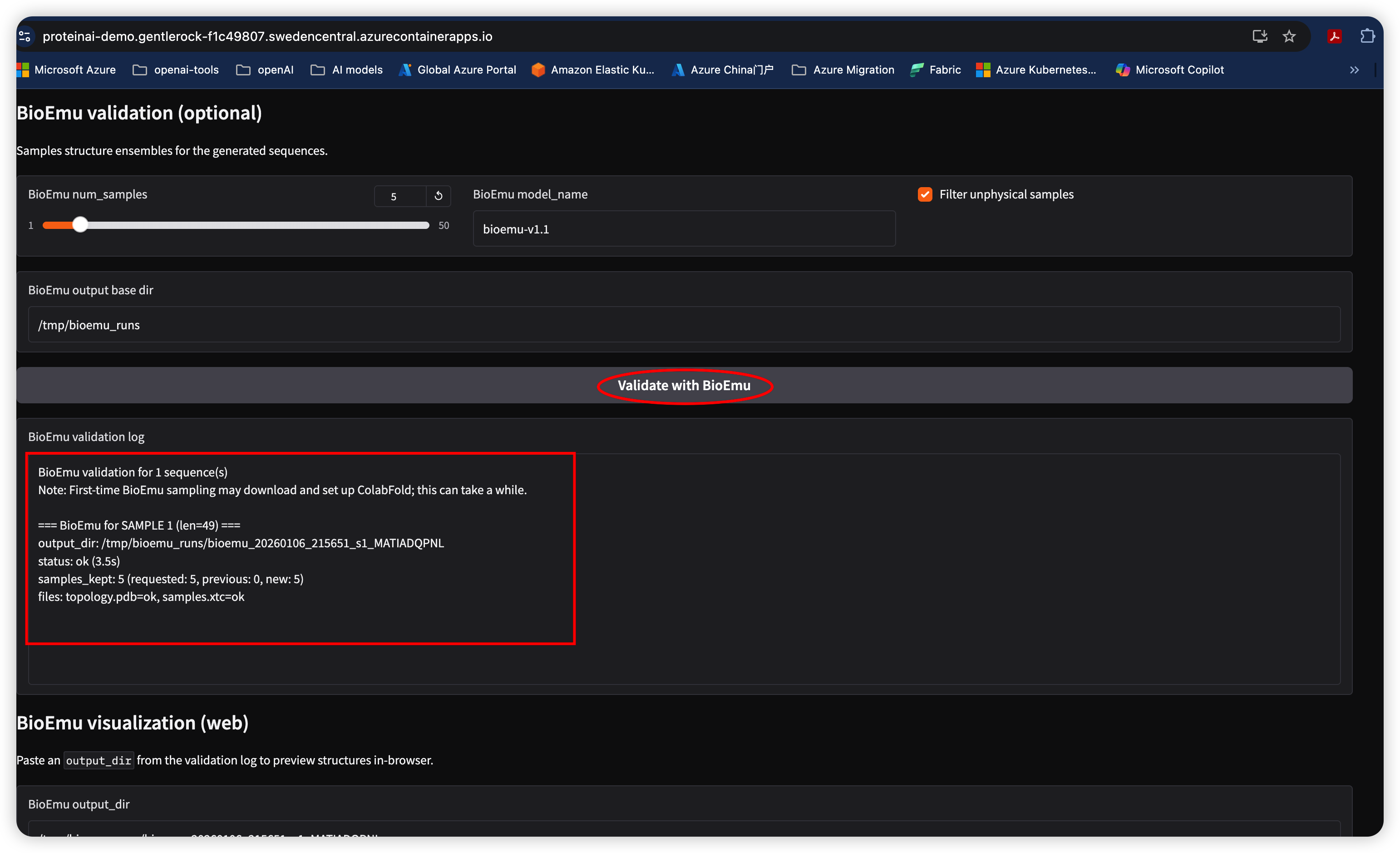Click the BioEmu num_samples number box
This screenshot has width=1400, height=853.
pyautogui.click(x=400, y=196)
